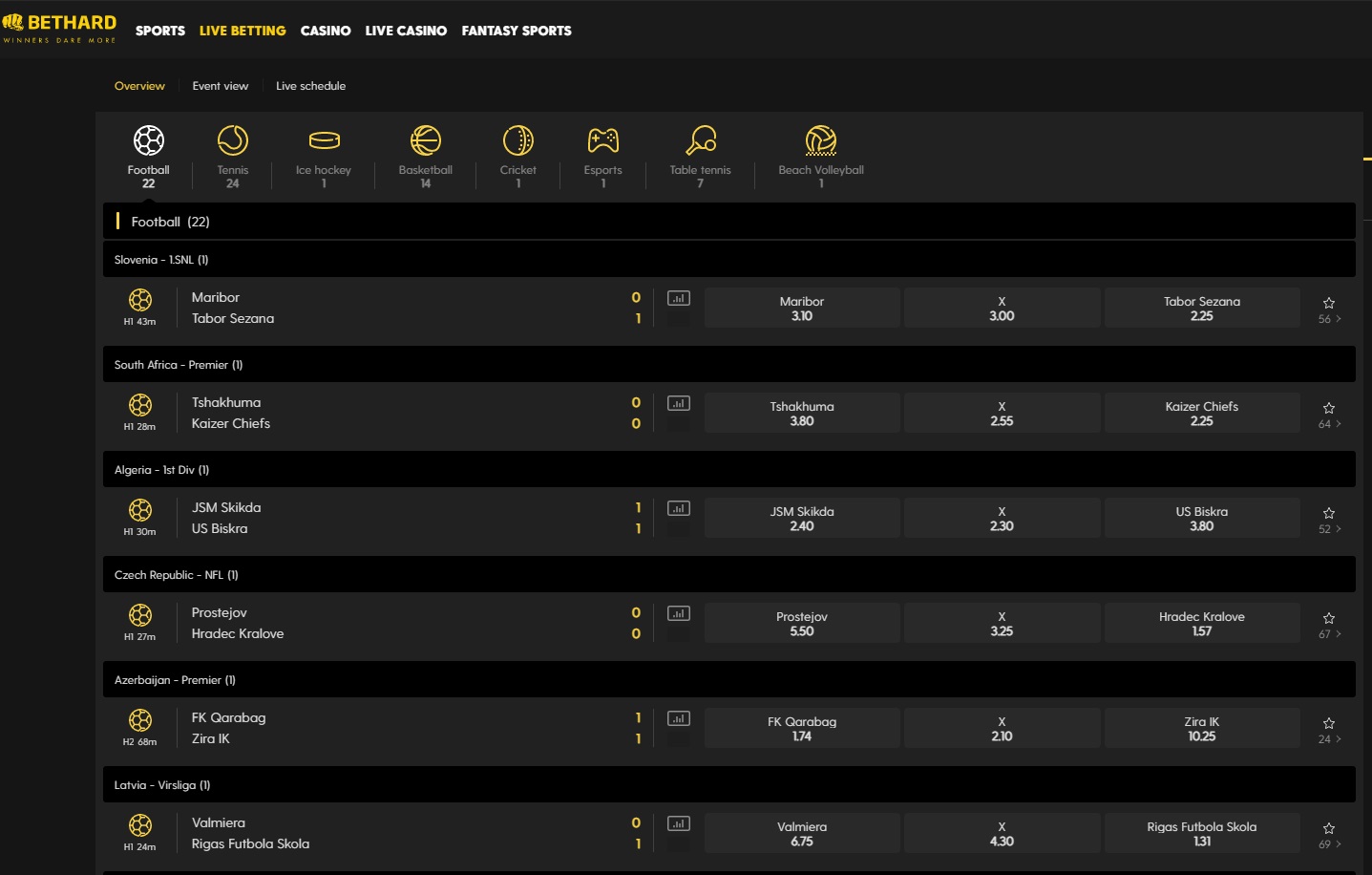
Task: Favorite the FK Qarabag vs Zira IK match
Action: pos(1329,723)
